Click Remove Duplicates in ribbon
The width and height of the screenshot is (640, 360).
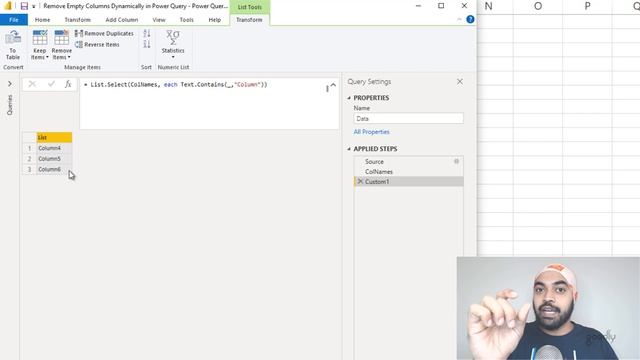tap(104, 33)
